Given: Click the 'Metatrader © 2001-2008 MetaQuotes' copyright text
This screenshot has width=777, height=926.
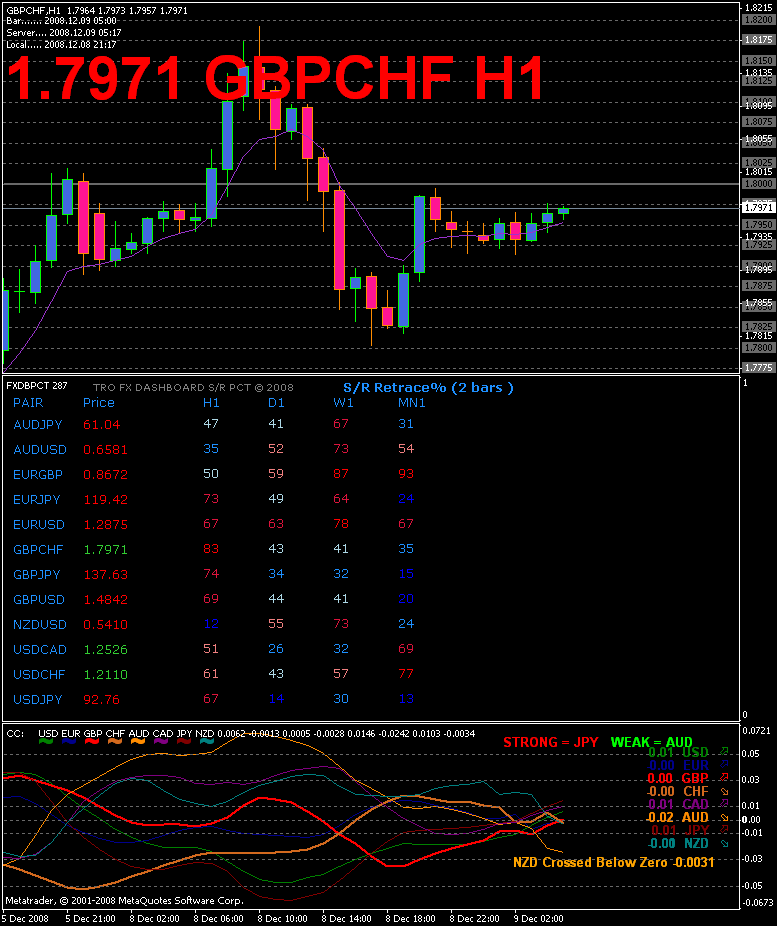Looking at the screenshot, I should (x=125, y=901).
